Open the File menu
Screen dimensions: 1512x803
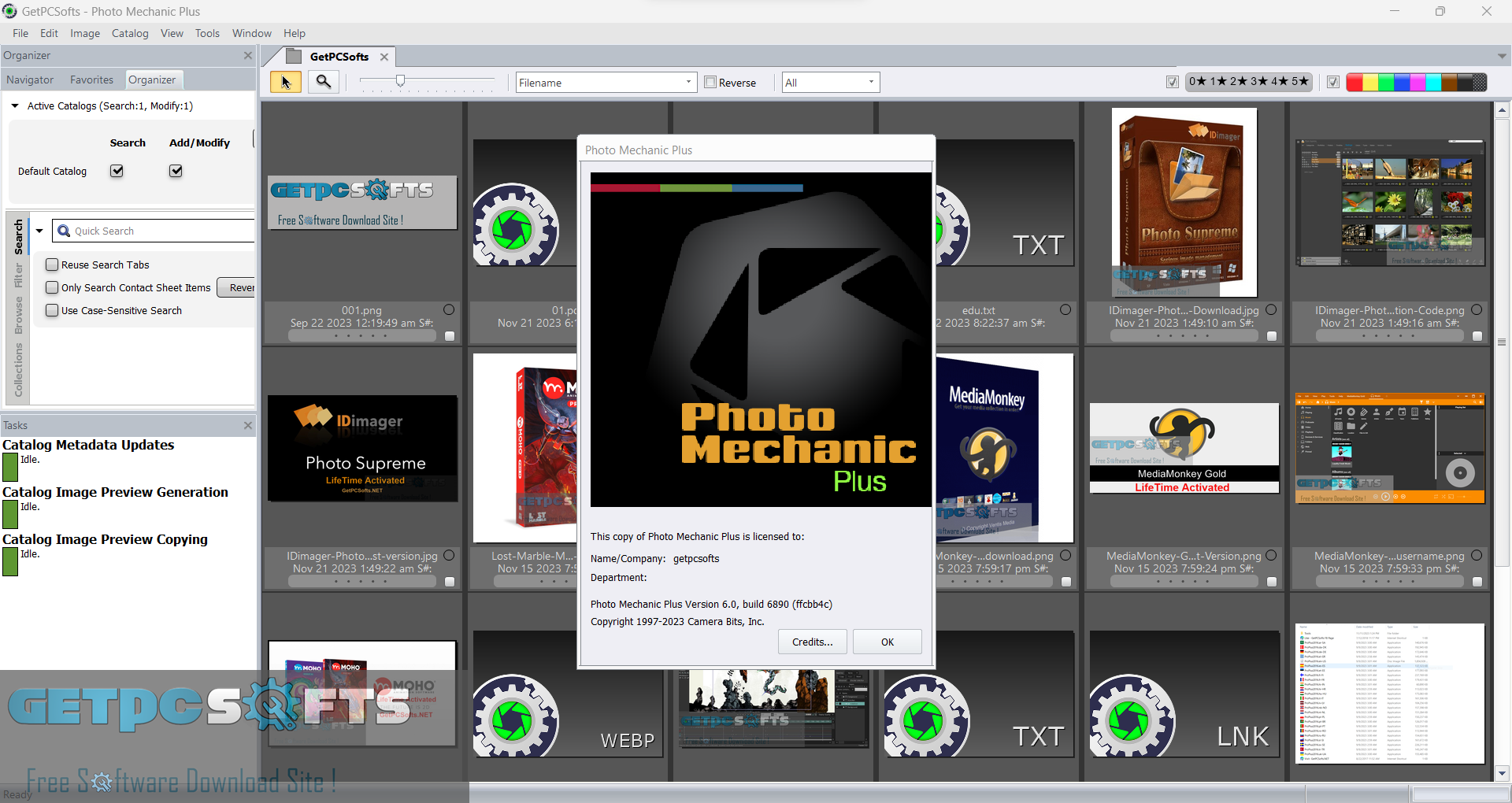(x=20, y=33)
